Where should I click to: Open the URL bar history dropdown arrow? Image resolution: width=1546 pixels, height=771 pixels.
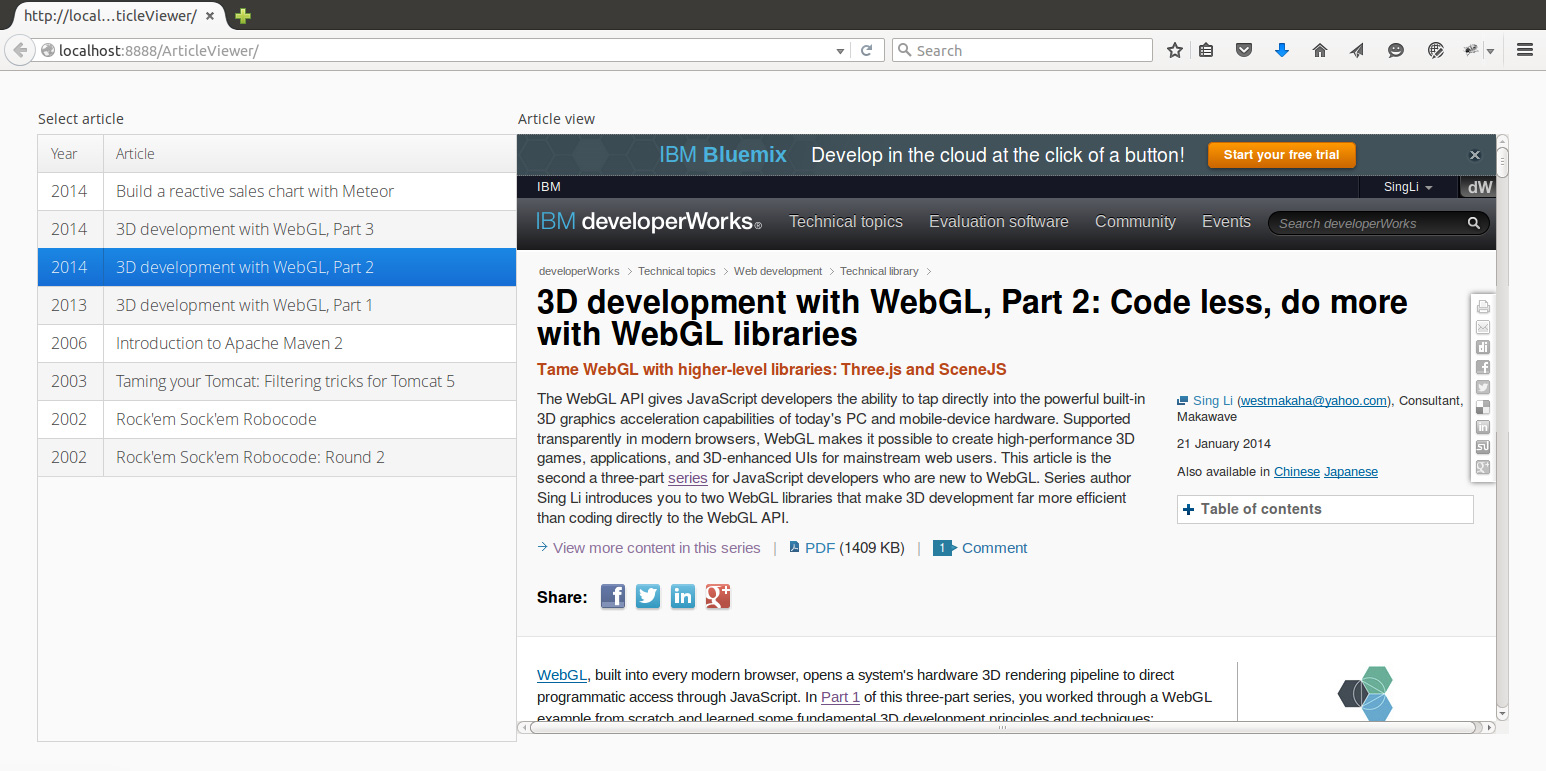tap(841, 50)
